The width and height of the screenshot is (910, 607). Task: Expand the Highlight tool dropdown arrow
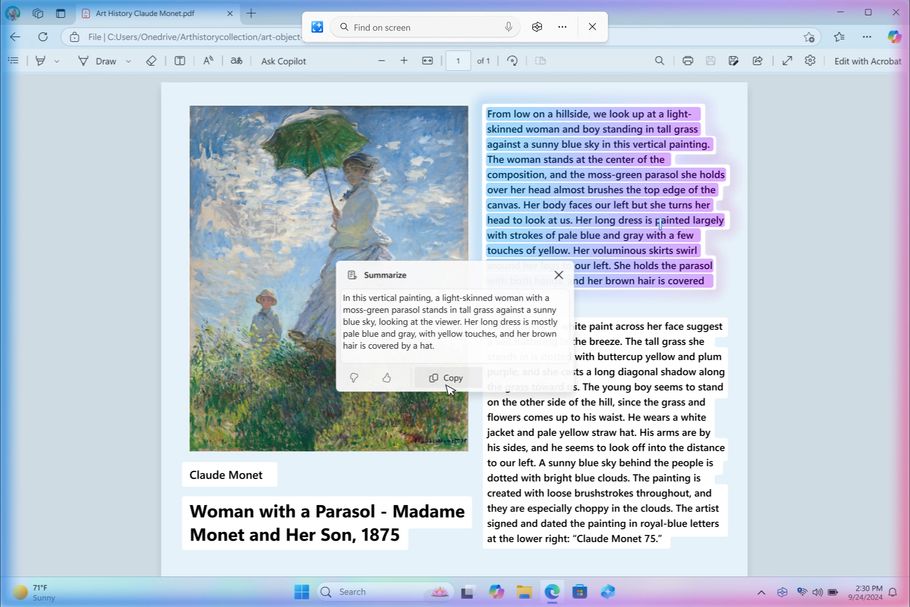tap(56, 61)
